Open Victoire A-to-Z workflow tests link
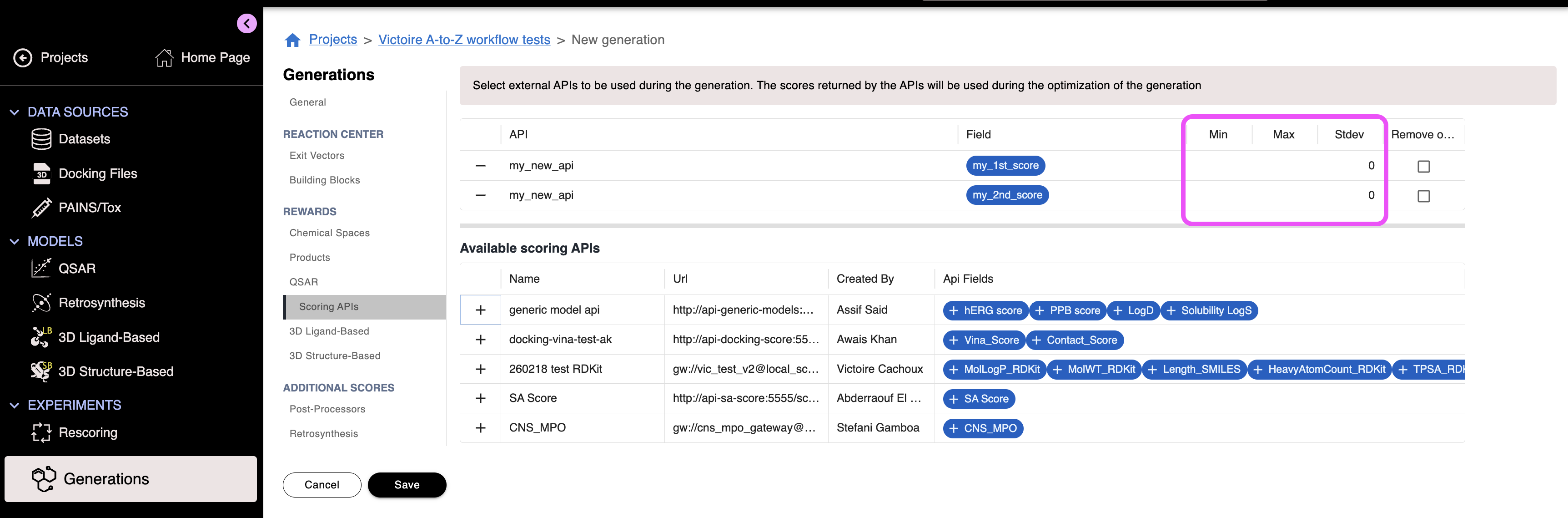 coord(464,40)
